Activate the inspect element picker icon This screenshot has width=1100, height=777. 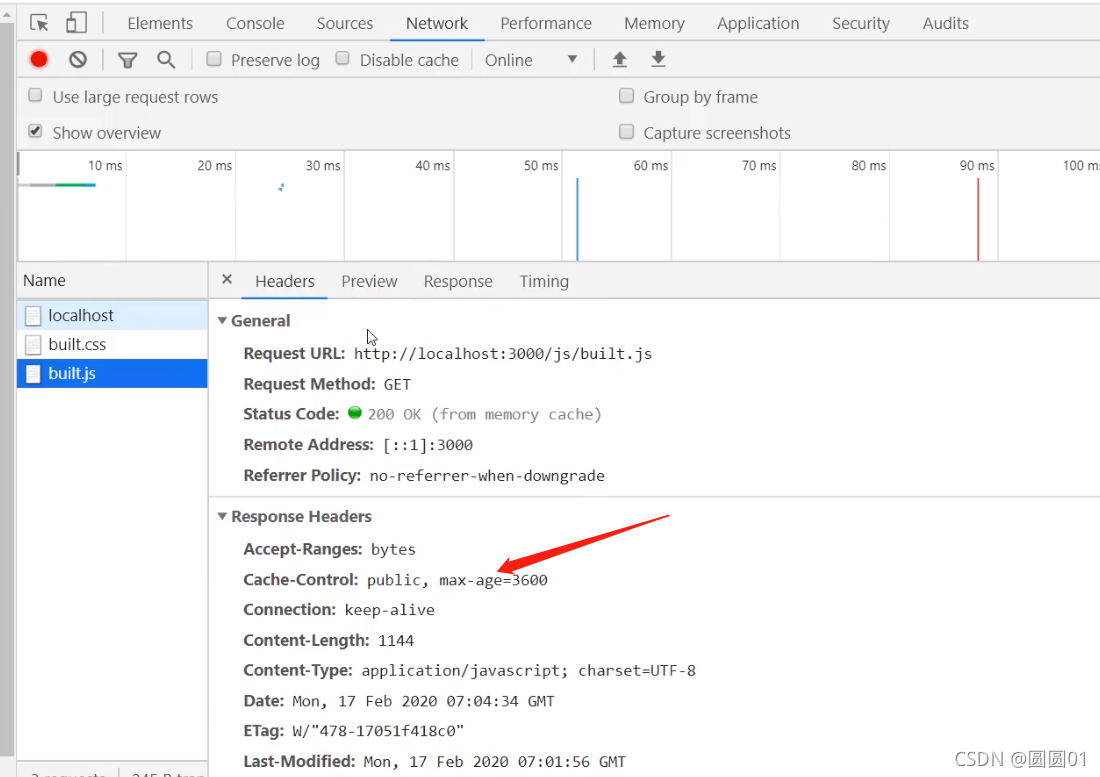click(39, 23)
